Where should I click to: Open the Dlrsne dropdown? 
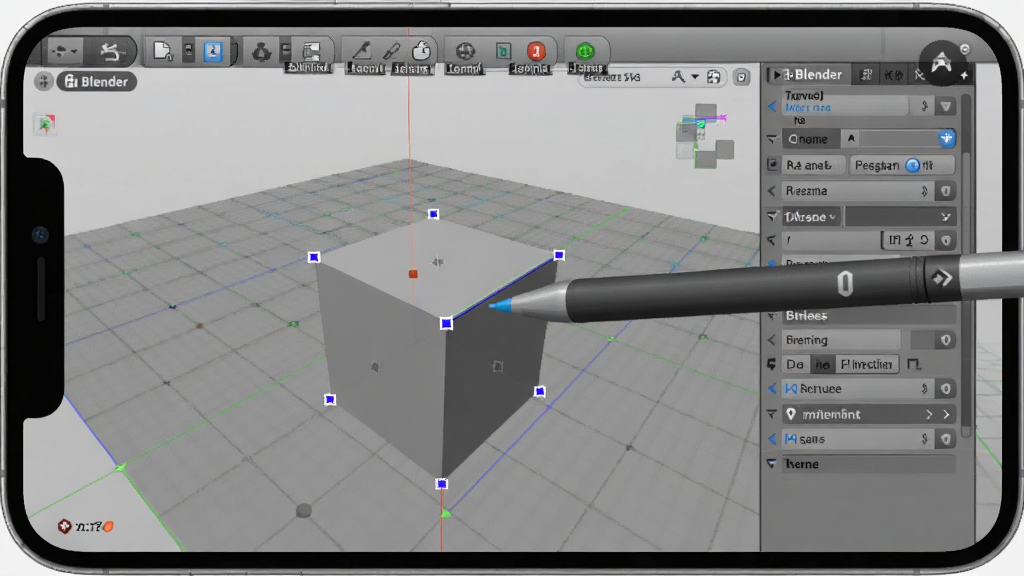click(x=810, y=217)
